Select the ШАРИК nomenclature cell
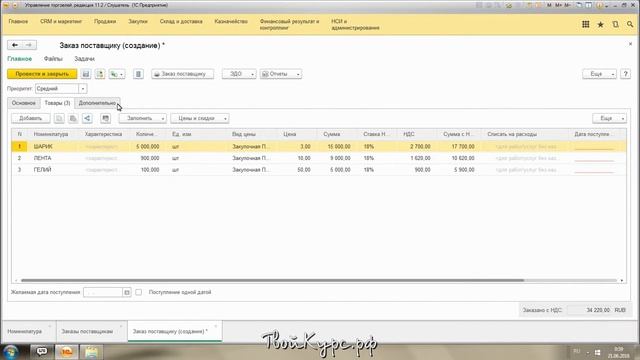This screenshot has width=640, height=360. 52,146
